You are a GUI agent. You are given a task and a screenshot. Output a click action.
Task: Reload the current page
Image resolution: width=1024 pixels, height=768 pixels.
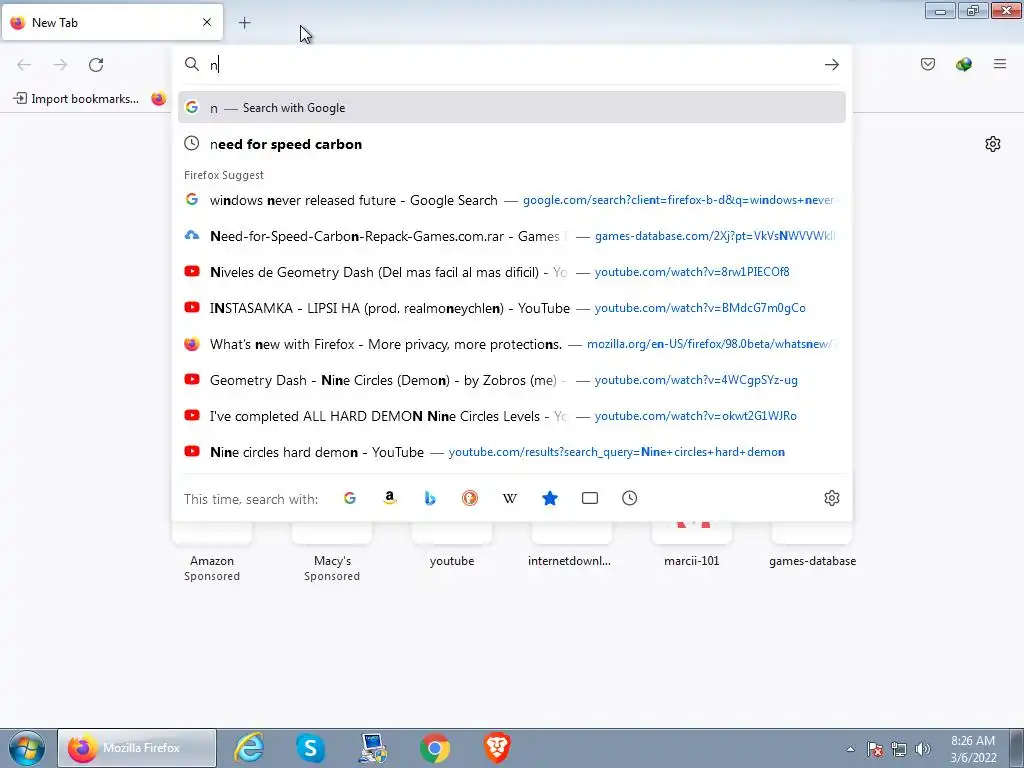click(96, 65)
